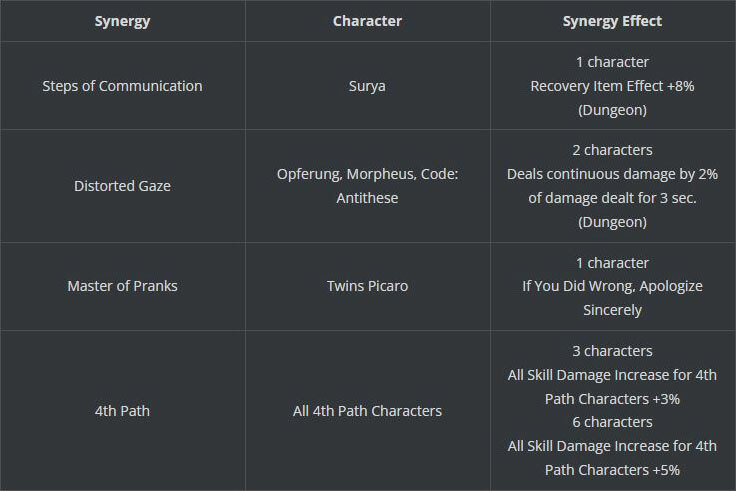The width and height of the screenshot is (736, 491).
Task: Click the Path Characters +5% text
Action: click(x=613, y=470)
